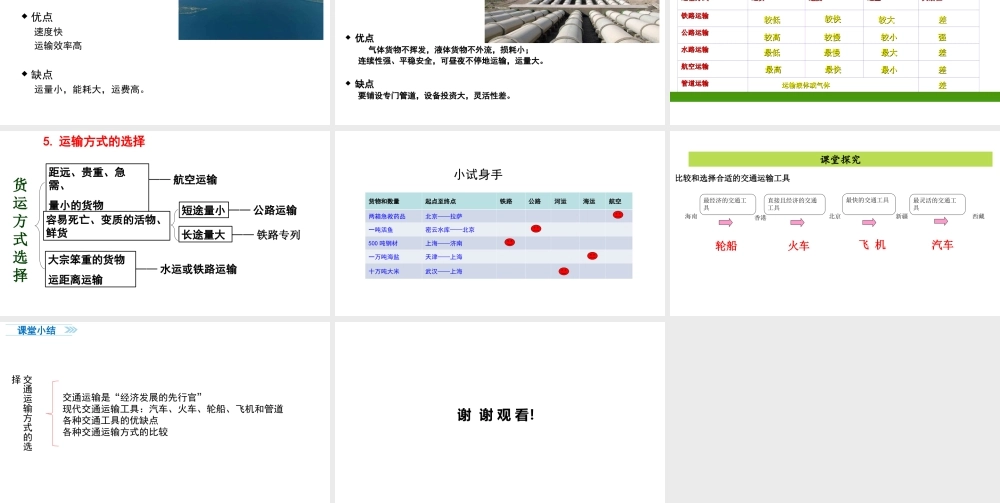Viewport: 1000px width, 503px height.
Task: Click the red dot in the 十万吨大米 row
Action: pos(564,271)
